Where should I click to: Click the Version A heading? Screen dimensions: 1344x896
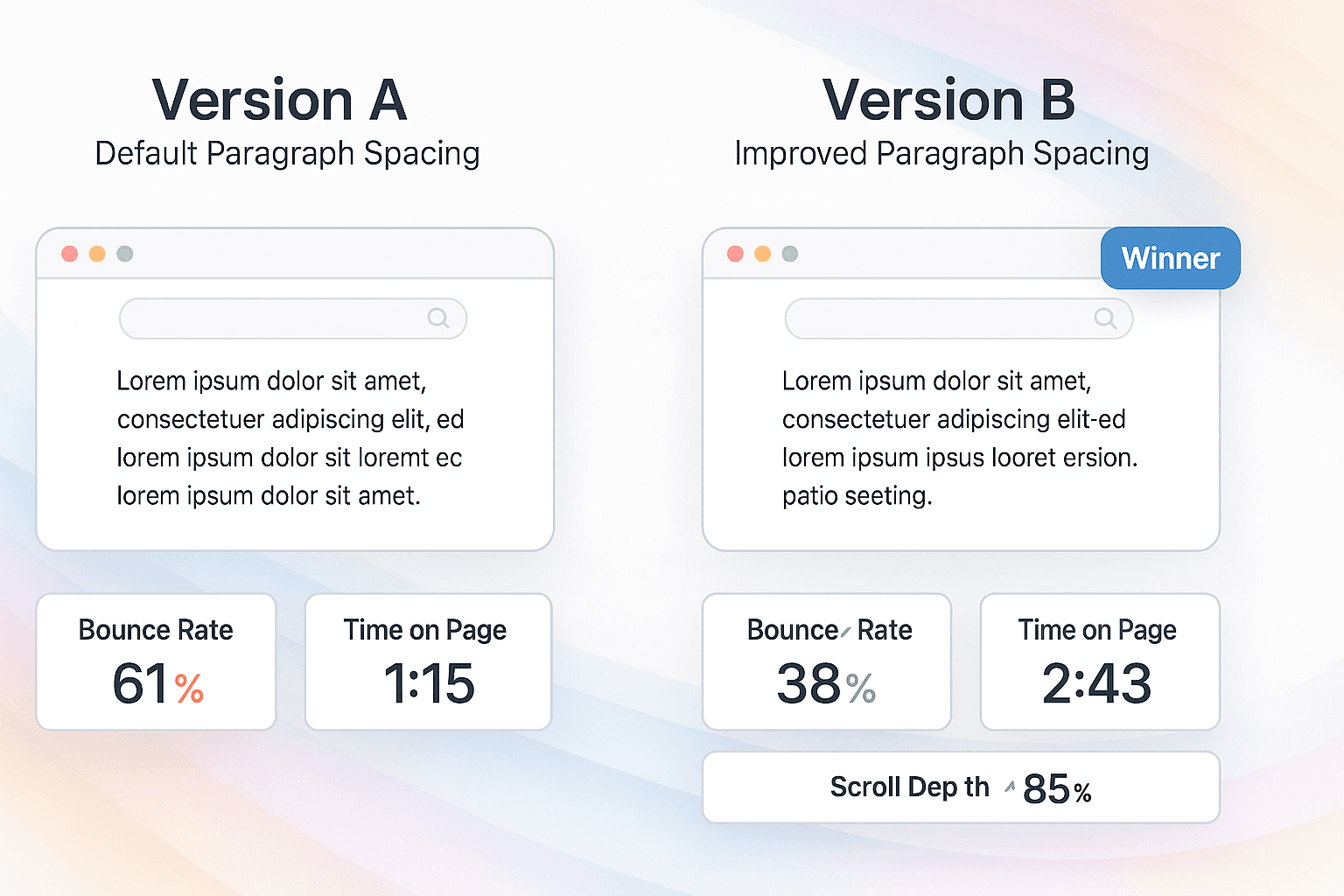279,100
